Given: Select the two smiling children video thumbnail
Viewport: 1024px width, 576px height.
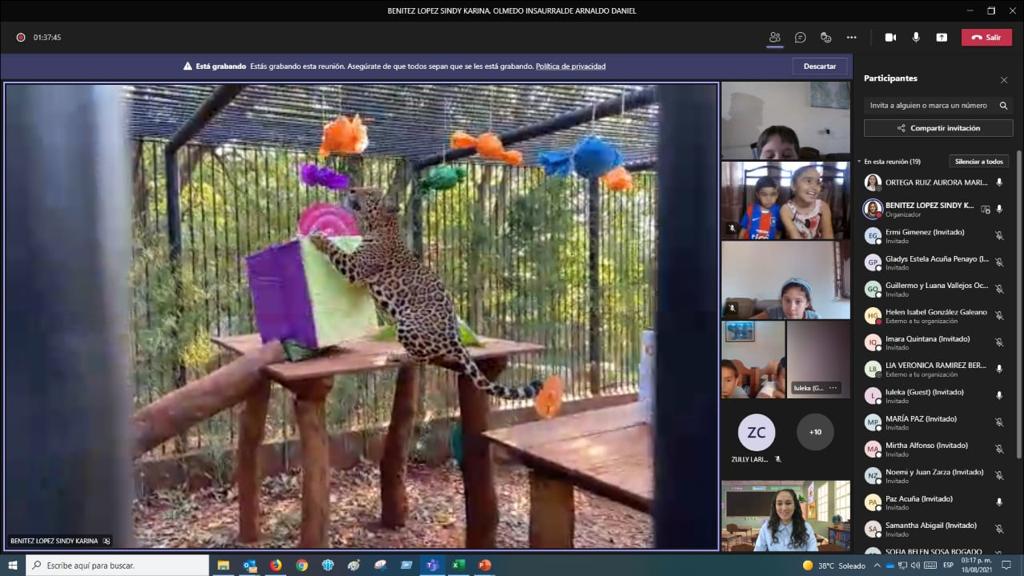Looking at the screenshot, I should point(786,200).
